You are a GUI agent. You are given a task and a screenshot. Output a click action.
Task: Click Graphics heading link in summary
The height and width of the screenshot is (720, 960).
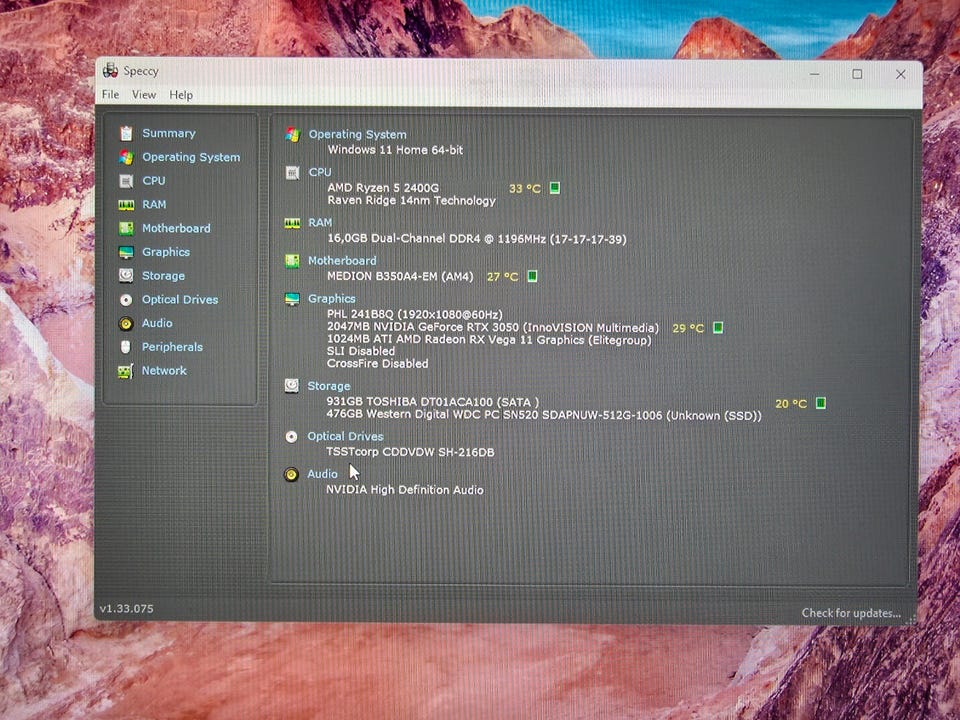[x=332, y=299]
